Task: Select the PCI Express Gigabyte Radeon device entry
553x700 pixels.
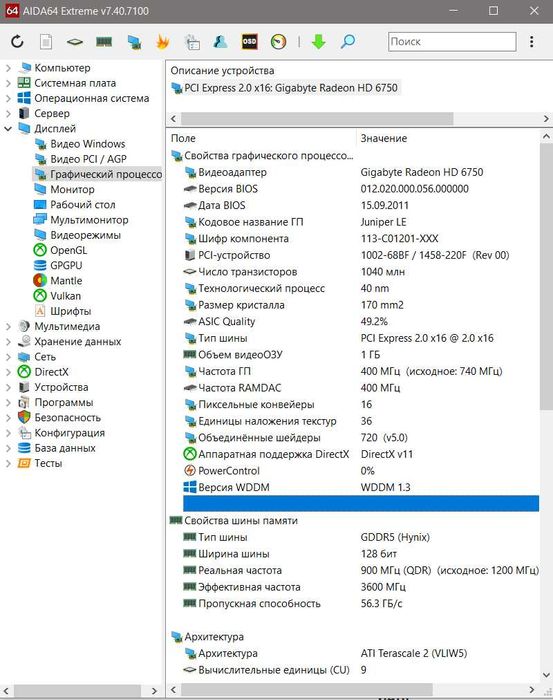Action: [x=285, y=88]
